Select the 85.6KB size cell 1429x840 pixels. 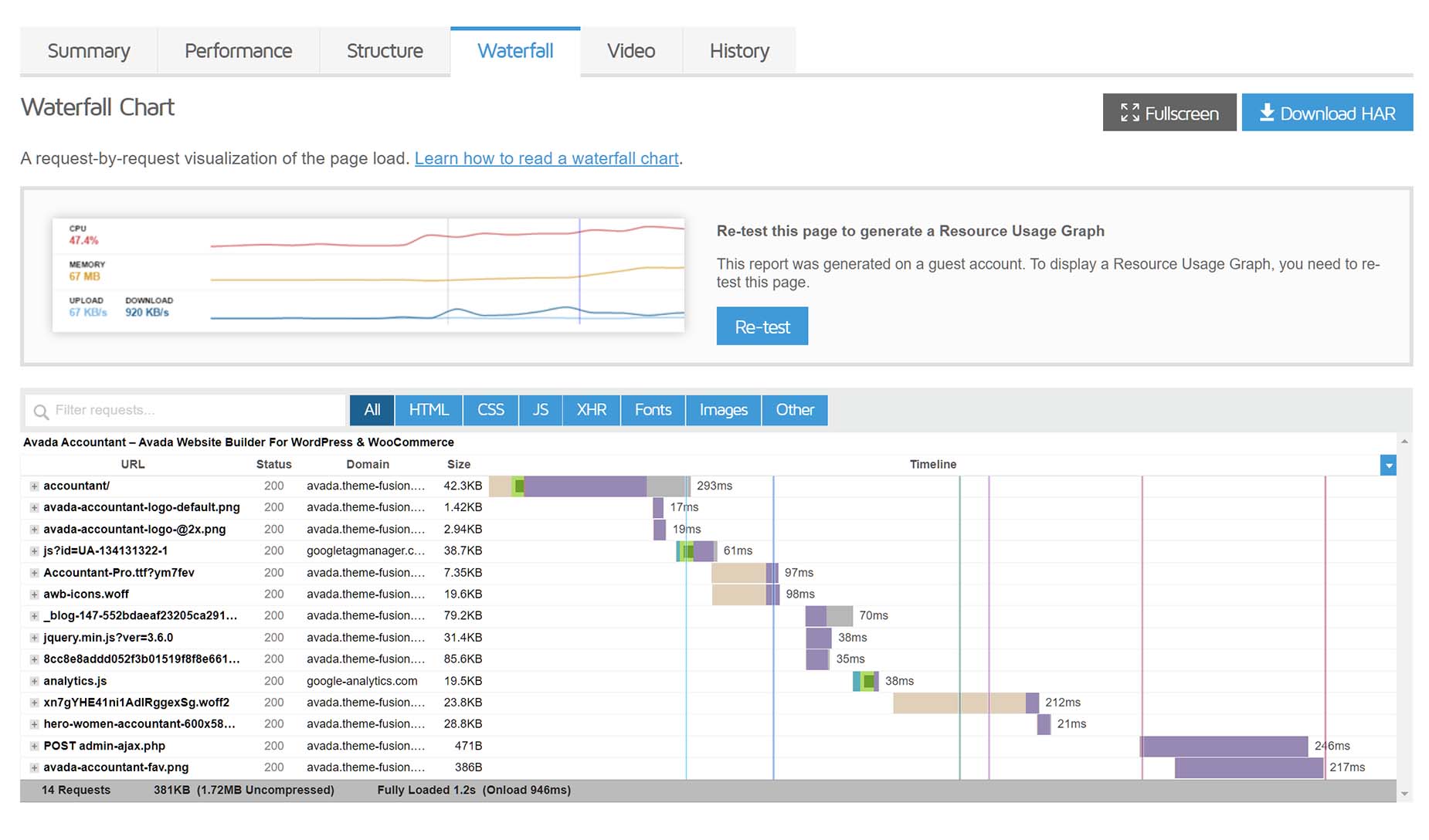pyautogui.click(x=463, y=659)
